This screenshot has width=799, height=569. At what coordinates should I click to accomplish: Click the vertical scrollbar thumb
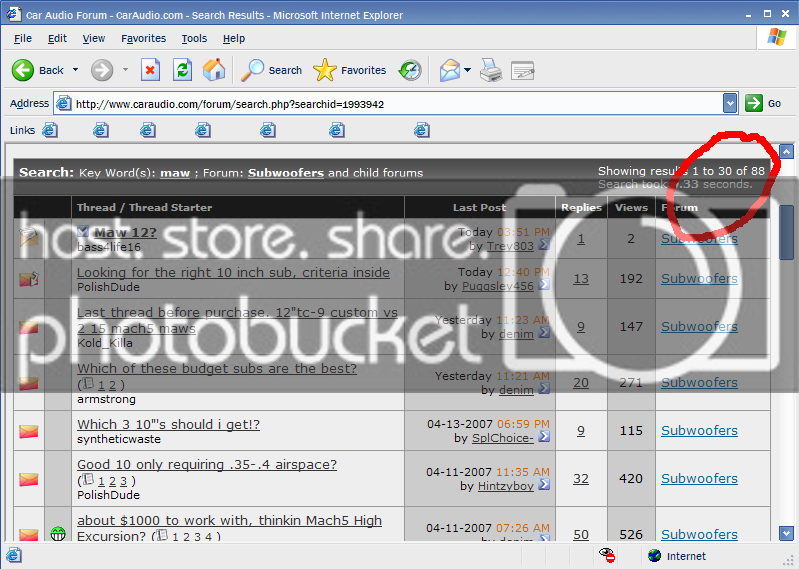click(787, 233)
